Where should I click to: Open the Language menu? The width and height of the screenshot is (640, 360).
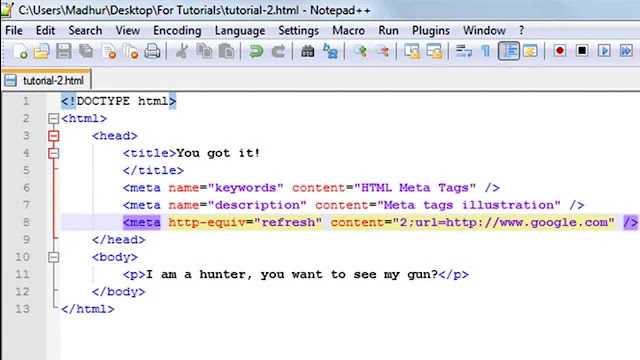click(x=240, y=31)
